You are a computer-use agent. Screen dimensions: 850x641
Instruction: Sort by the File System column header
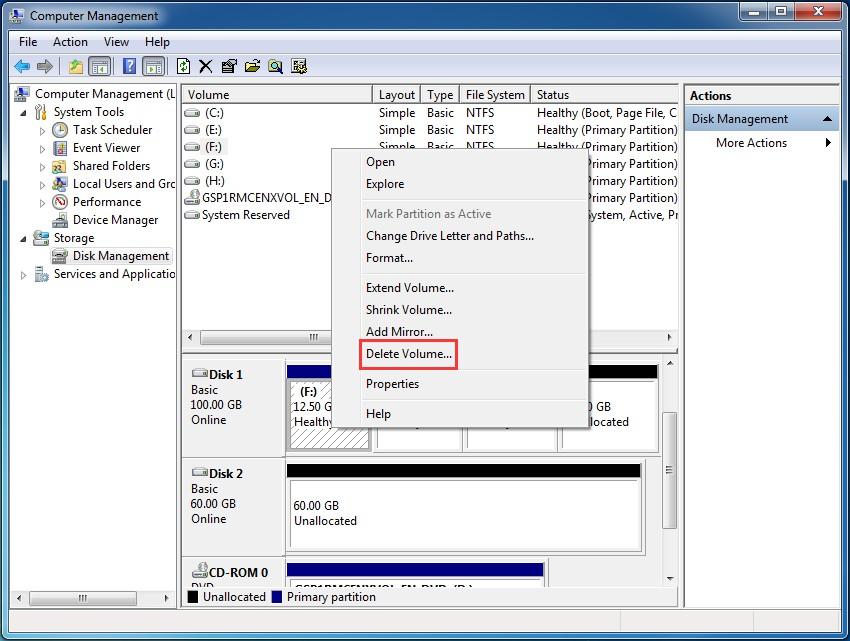tap(495, 94)
